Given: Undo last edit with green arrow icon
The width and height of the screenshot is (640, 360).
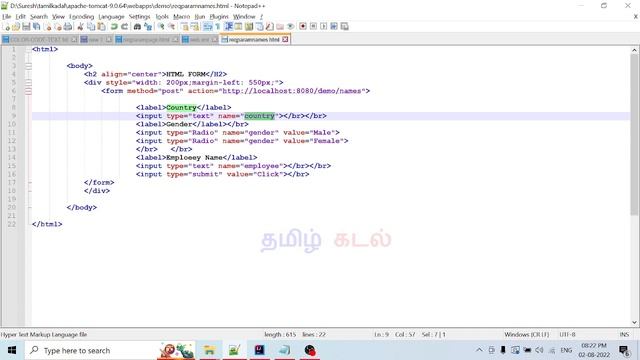Looking at the screenshot, I should pos(114,27).
